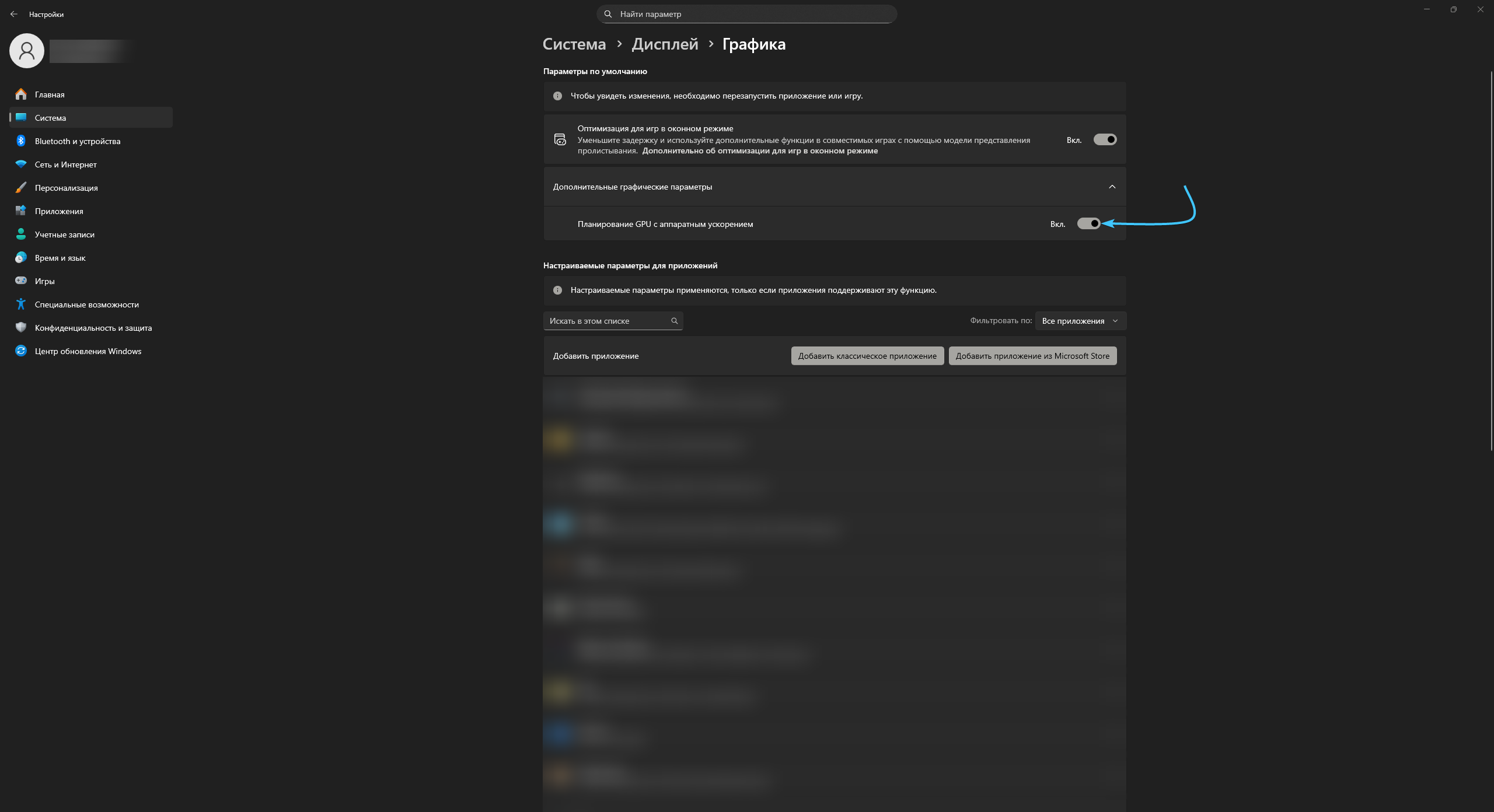
Task: Click the Windows Update icon
Action: pyautogui.click(x=21, y=351)
